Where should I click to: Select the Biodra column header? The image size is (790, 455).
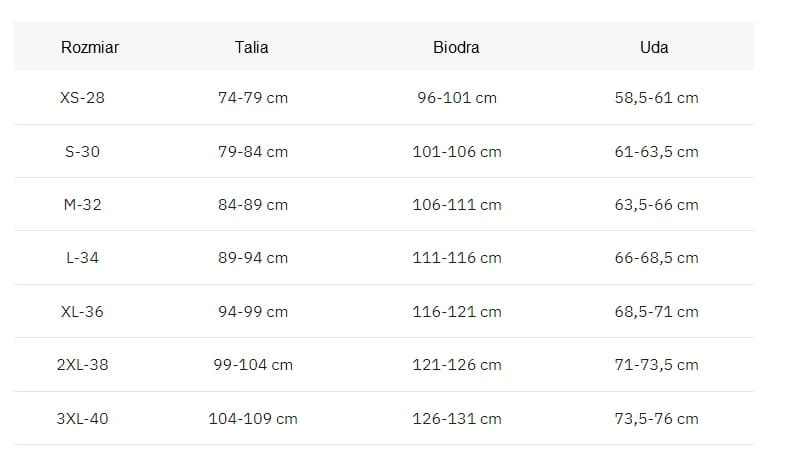pyautogui.click(x=456, y=47)
